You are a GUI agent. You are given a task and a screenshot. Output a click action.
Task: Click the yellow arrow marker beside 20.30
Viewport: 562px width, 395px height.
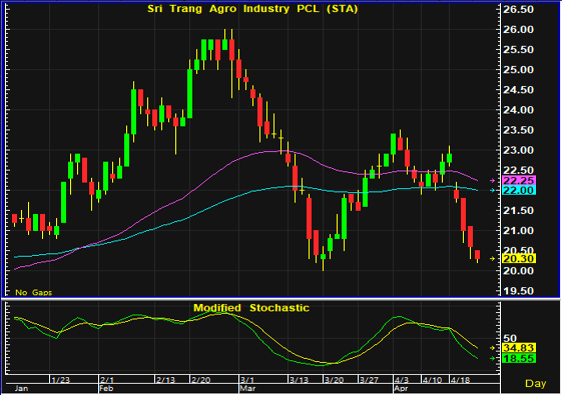(x=492, y=258)
